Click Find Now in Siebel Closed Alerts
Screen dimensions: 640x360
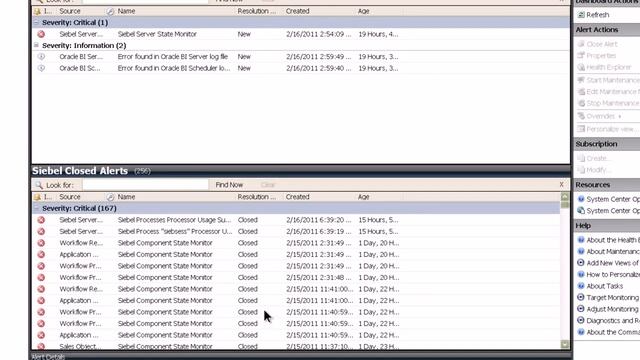229,185
